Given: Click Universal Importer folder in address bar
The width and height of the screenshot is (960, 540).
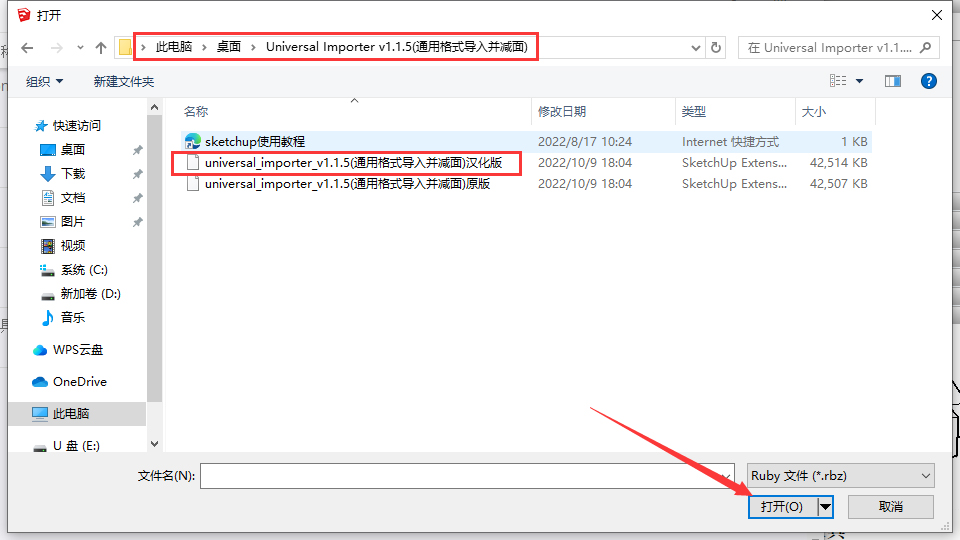Looking at the screenshot, I should click(x=397, y=47).
